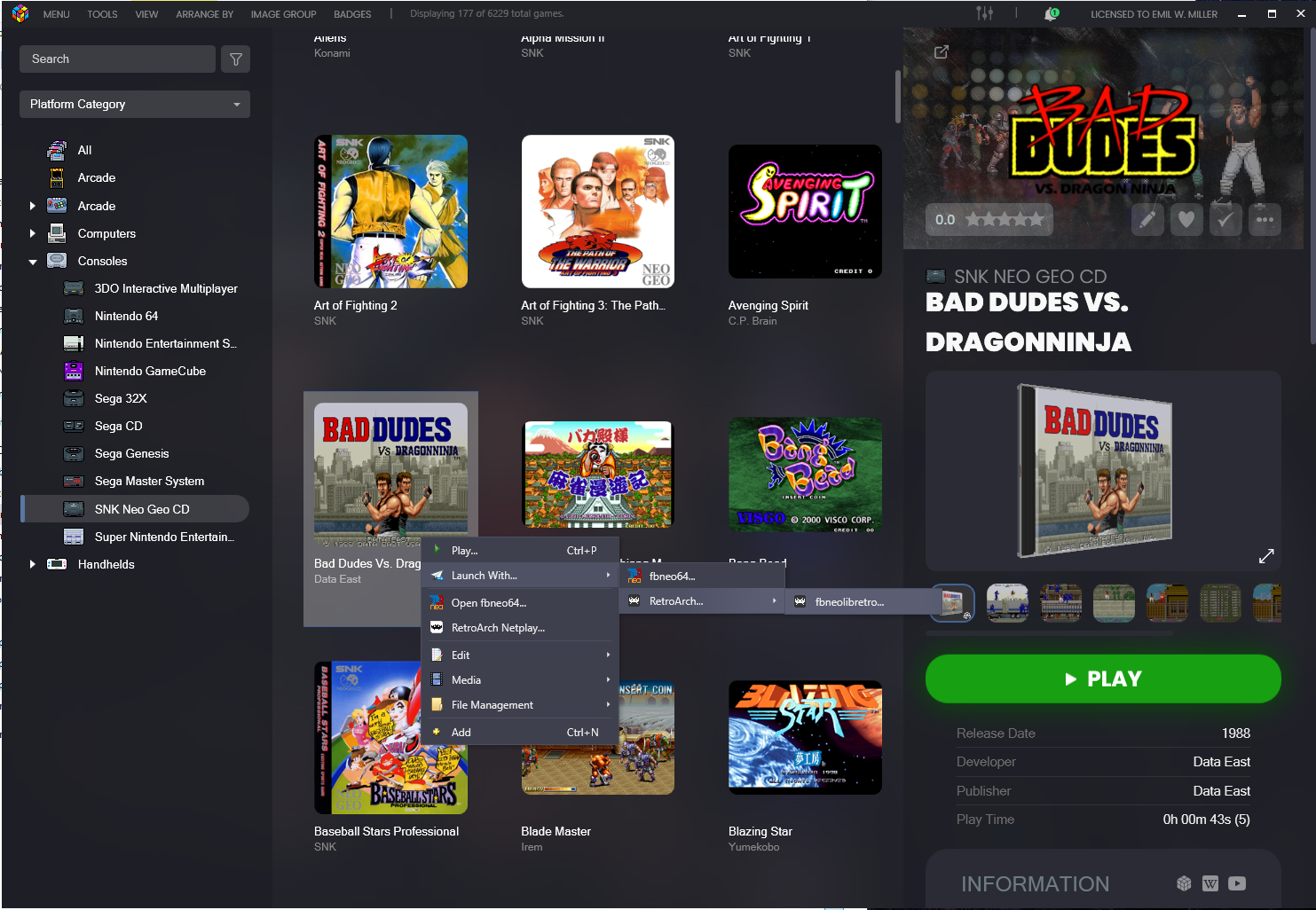Screen dimensions: 1316x910
Task: Open the Edit submenu arrow
Action: [608, 655]
